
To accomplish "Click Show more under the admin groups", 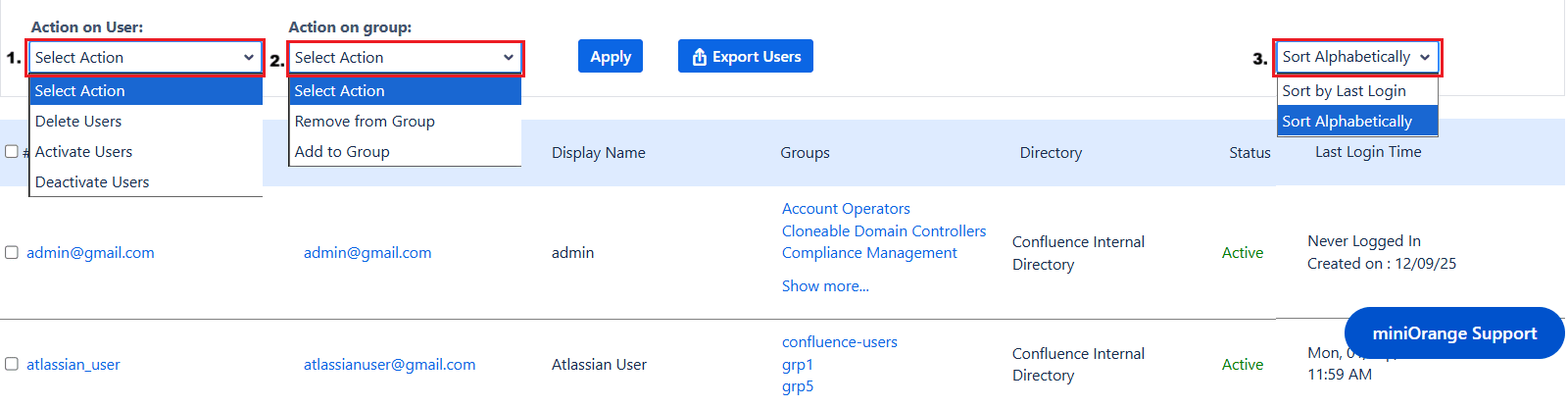I will click(825, 286).
